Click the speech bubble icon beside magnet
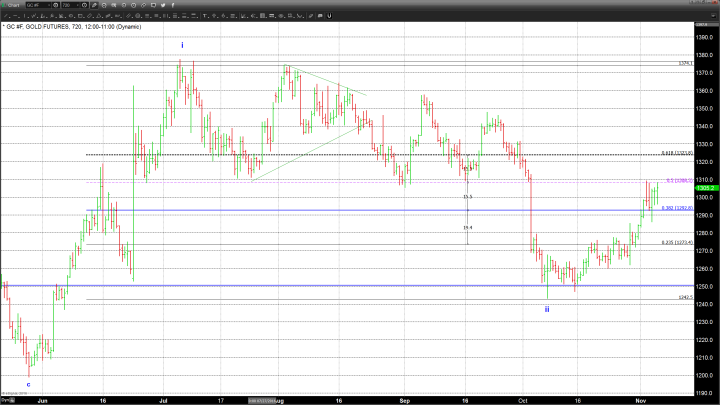720x405 pixels. (320, 16)
